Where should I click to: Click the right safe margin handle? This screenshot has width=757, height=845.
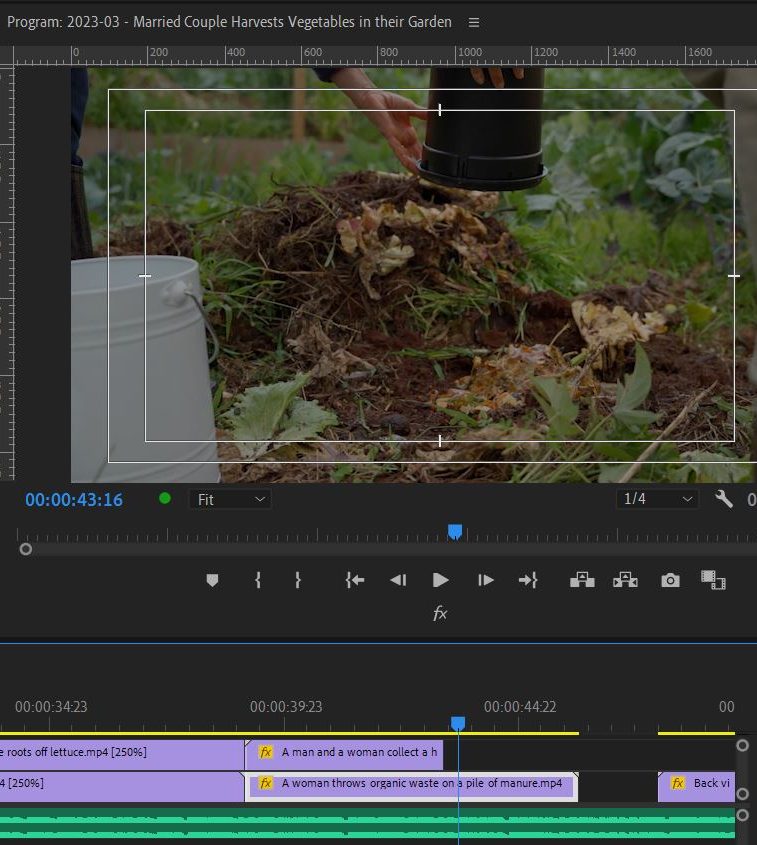tap(734, 276)
